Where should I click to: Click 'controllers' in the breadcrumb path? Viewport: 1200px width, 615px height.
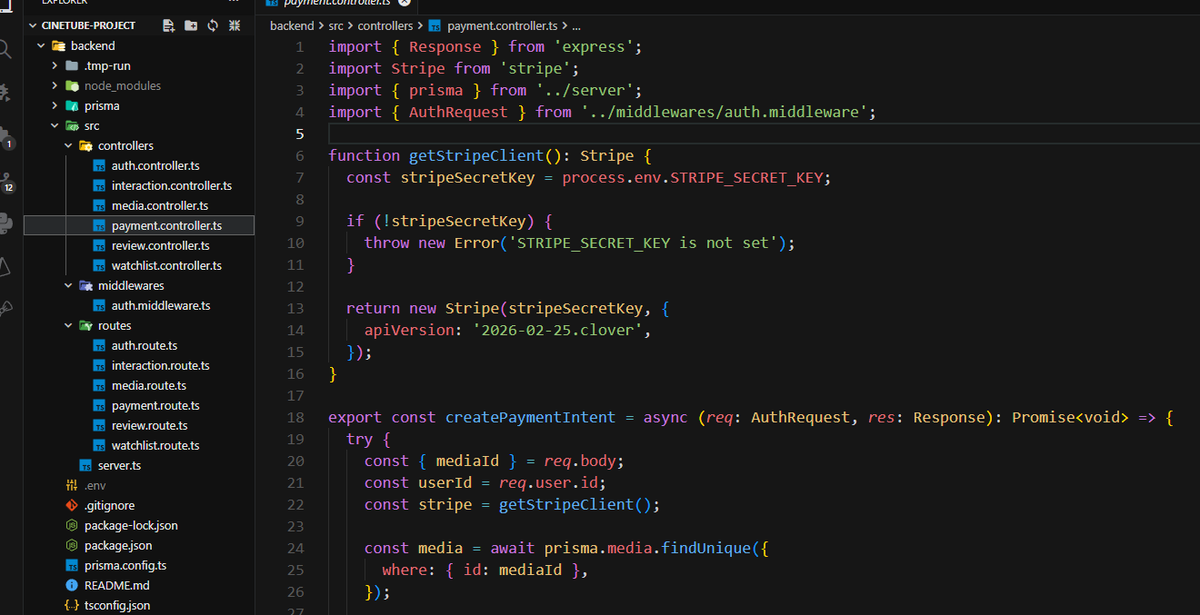[387, 25]
